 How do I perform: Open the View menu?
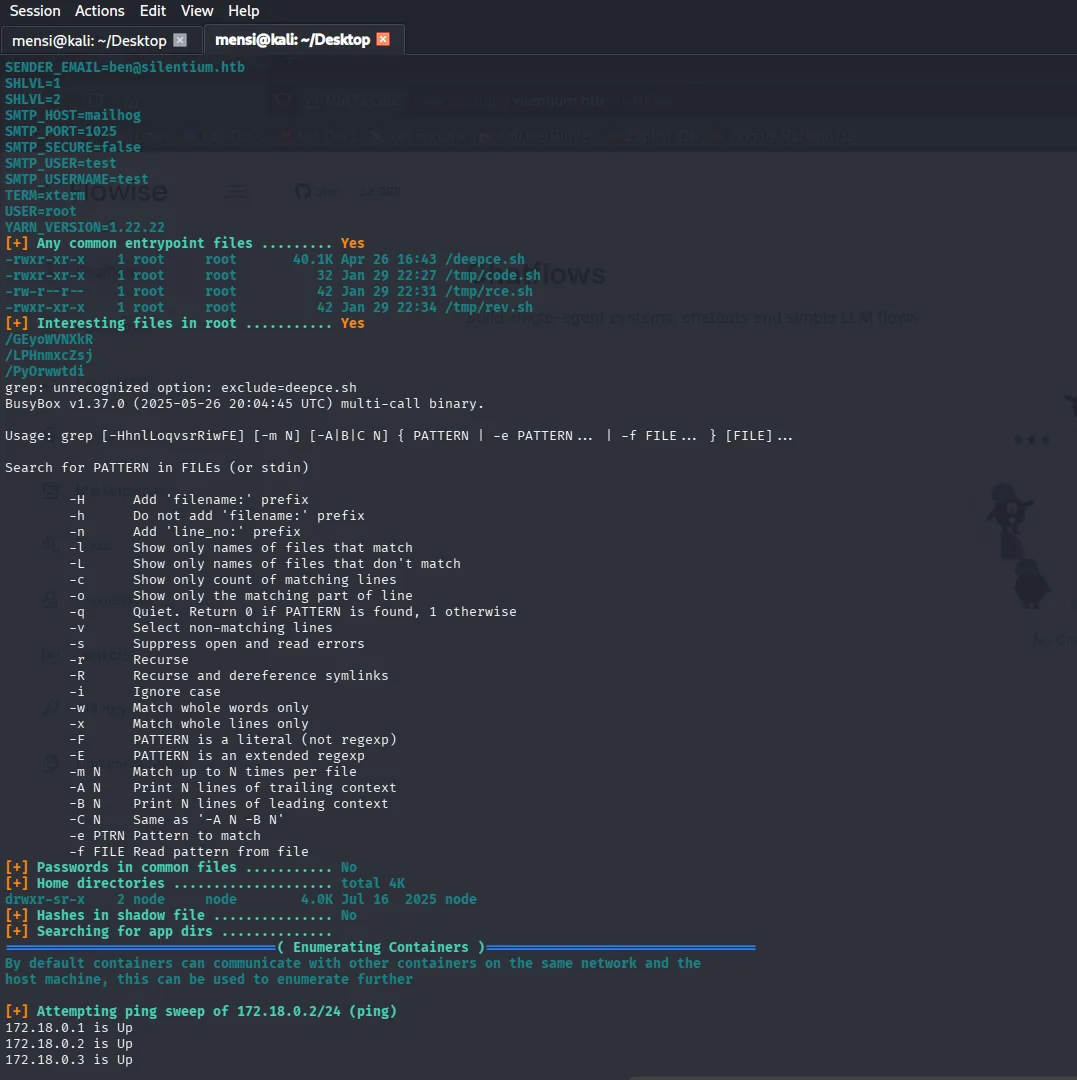[x=197, y=11]
